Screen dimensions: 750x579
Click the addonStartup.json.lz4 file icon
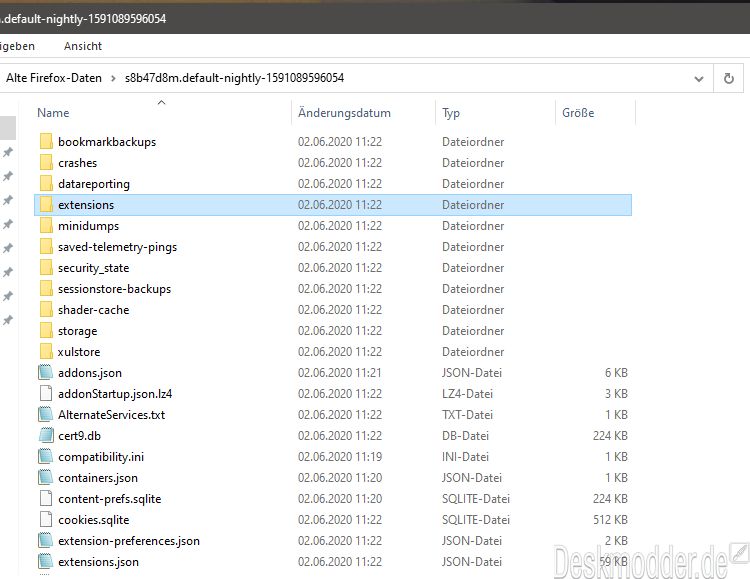tap(45, 393)
